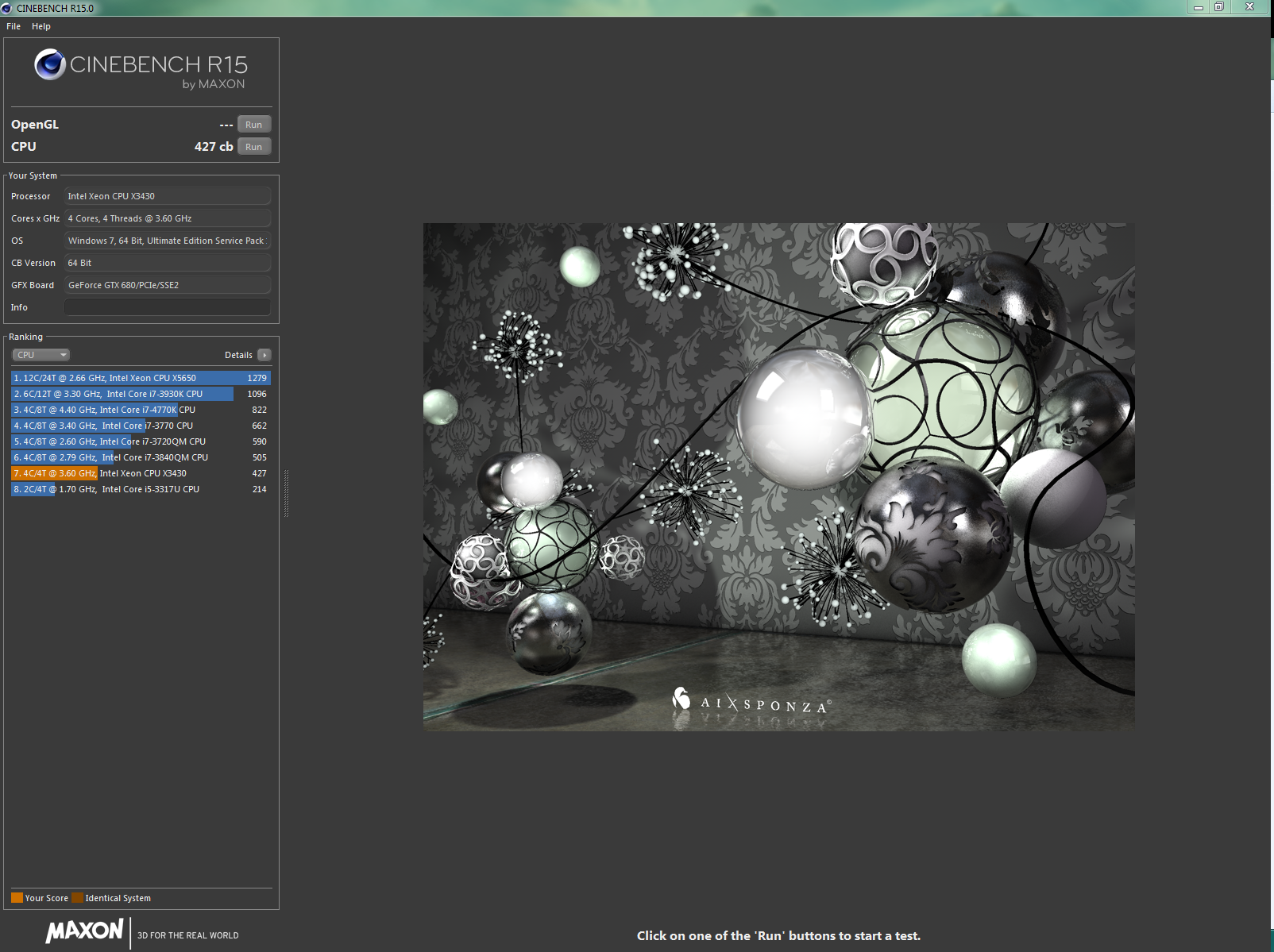Select the Cores x GHz field value
Viewport: 1274px width, 952px height.
click(x=168, y=218)
